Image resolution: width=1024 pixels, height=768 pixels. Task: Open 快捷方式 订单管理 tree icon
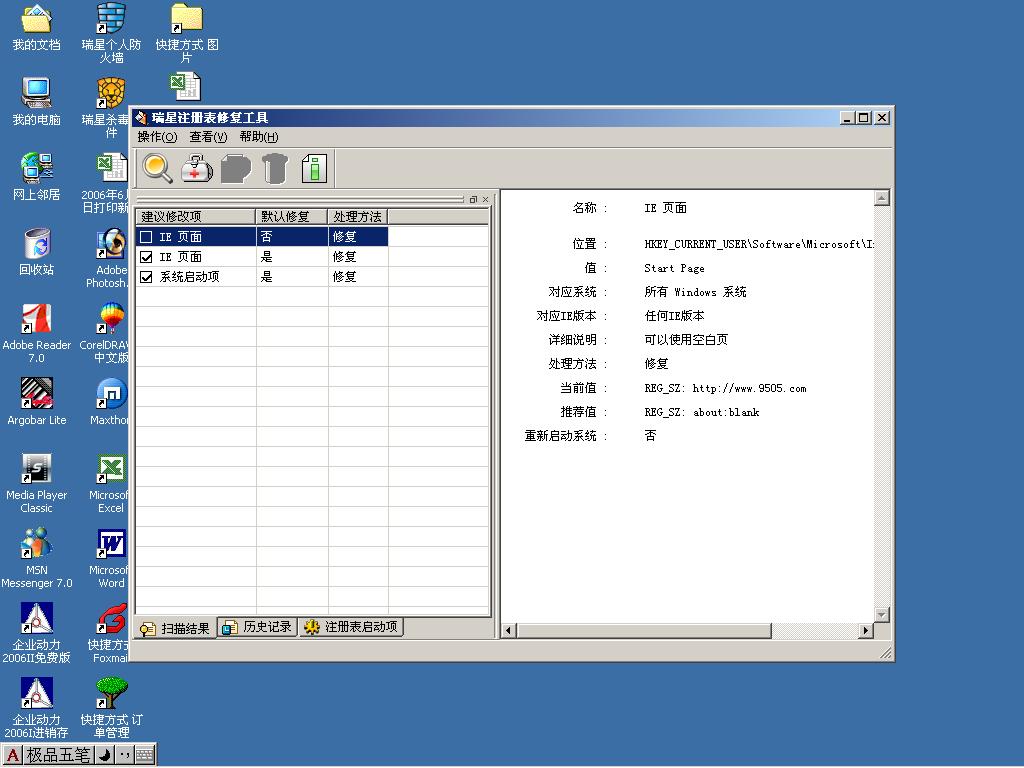111,709
